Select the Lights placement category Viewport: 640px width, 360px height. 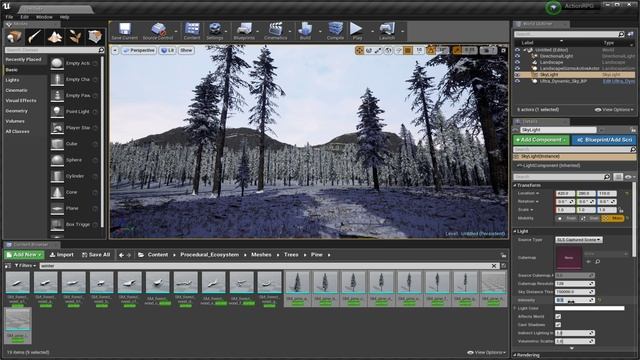pyautogui.click(x=12, y=80)
